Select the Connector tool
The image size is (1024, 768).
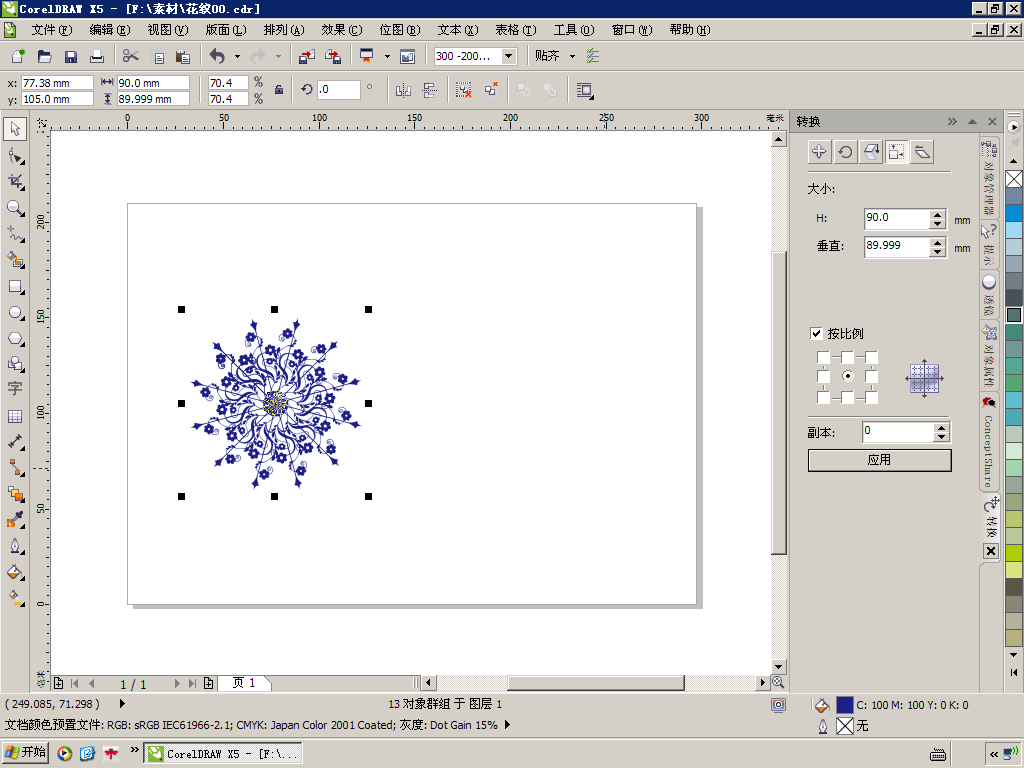coord(15,468)
